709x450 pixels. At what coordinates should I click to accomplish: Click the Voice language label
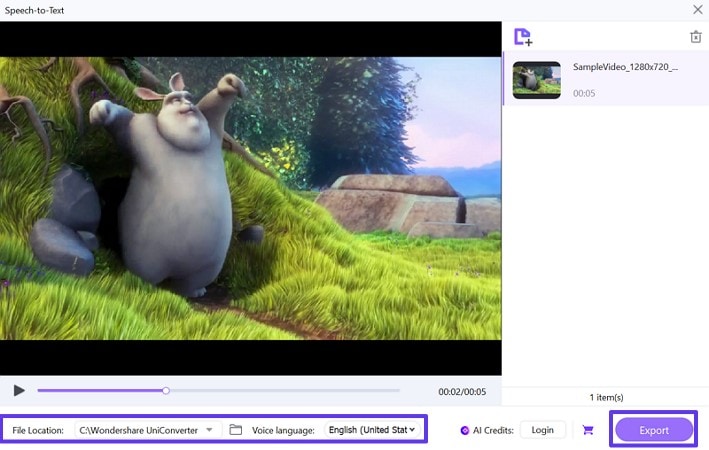283,430
